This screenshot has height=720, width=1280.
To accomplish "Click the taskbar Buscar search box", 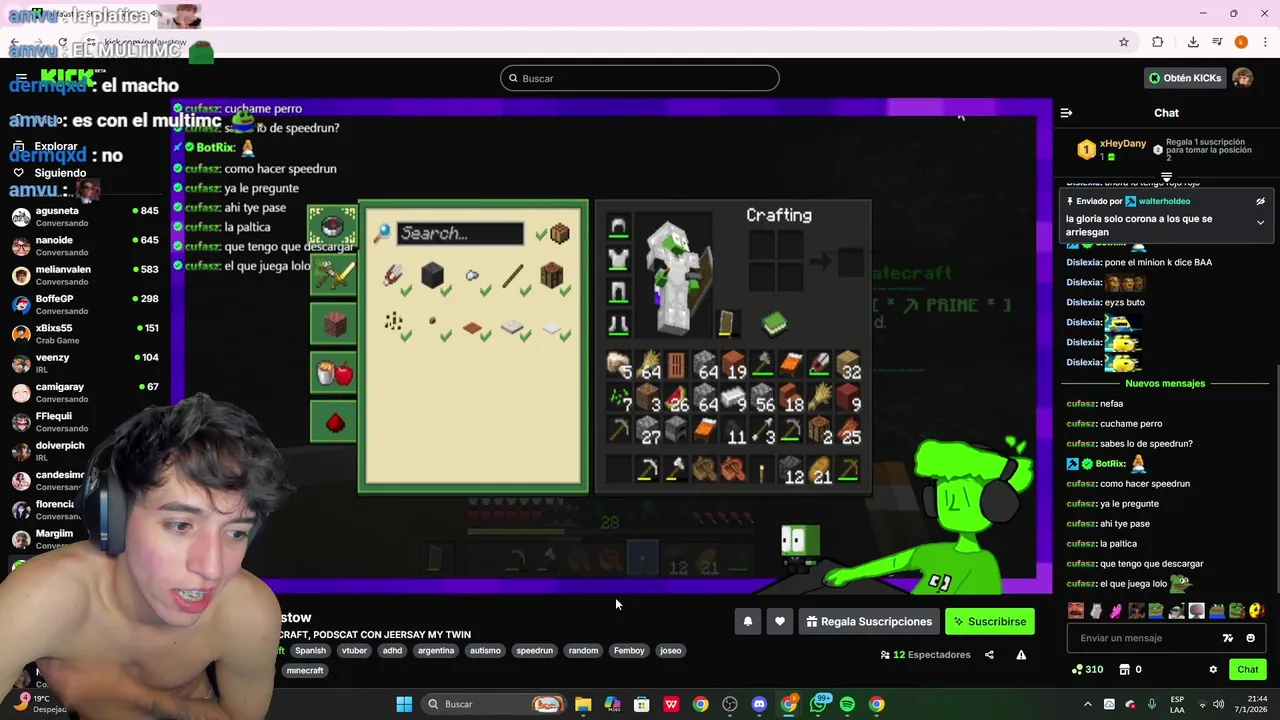I will 493,704.
